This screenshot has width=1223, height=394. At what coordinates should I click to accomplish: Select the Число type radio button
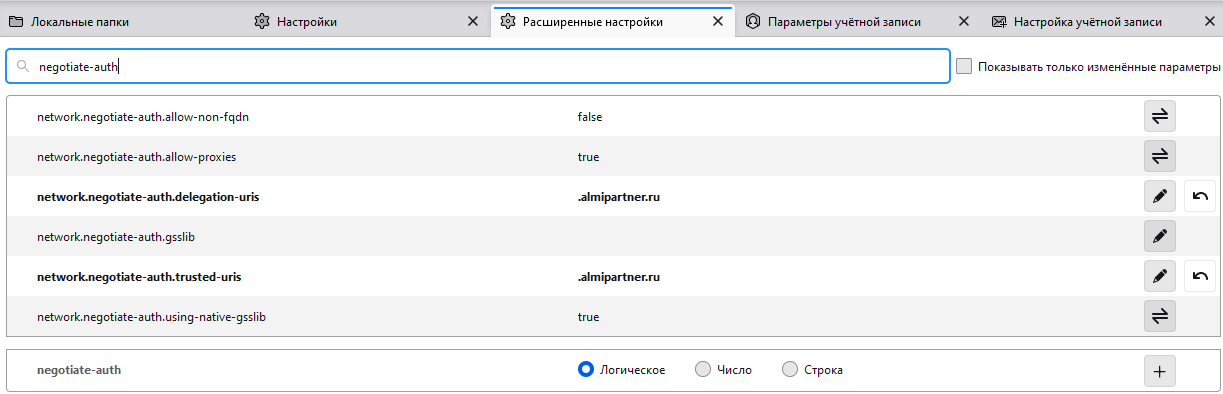tap(703, 370)
